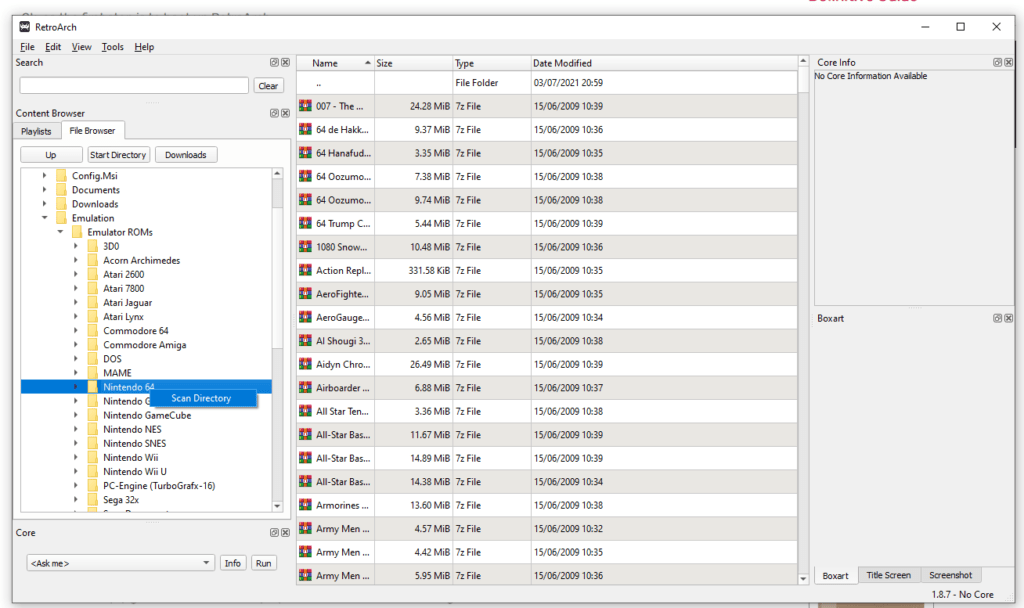
Task: Expand the Atari 2600 folder
Action: [76, 274]
